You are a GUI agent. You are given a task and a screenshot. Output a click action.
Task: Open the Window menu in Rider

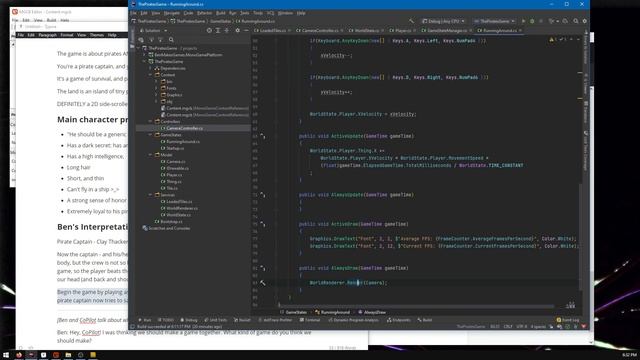[285, 13]
